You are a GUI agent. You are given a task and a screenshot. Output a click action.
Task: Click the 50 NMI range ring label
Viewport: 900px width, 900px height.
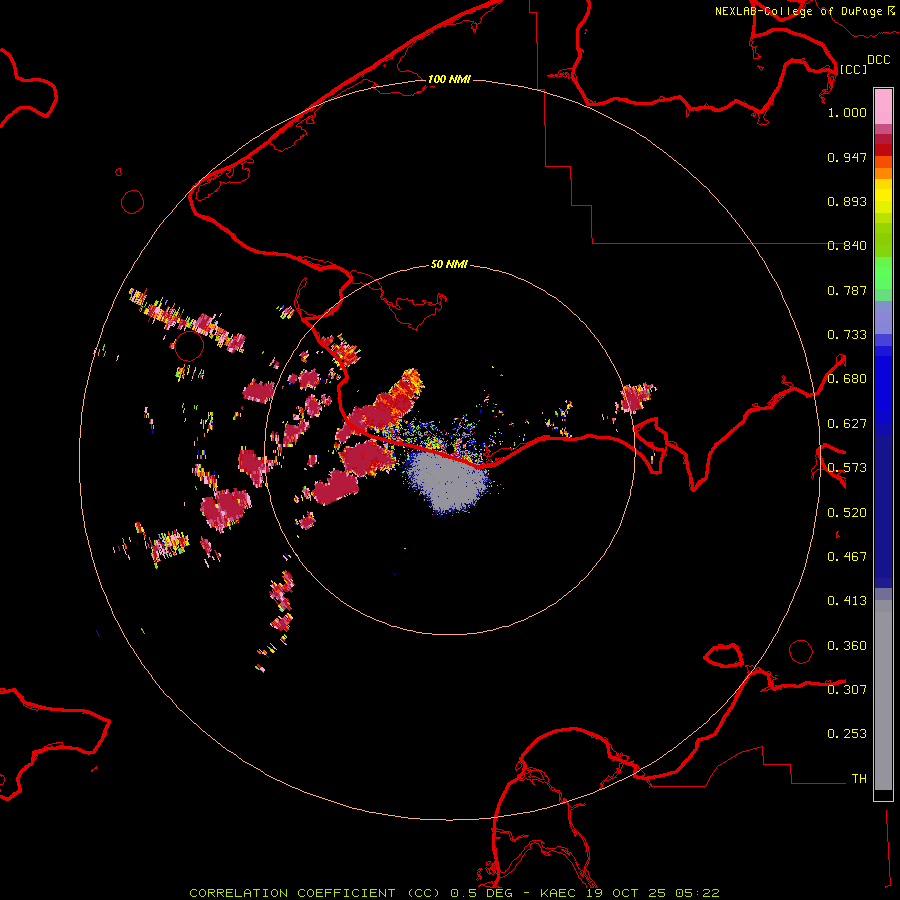point(449,264)
